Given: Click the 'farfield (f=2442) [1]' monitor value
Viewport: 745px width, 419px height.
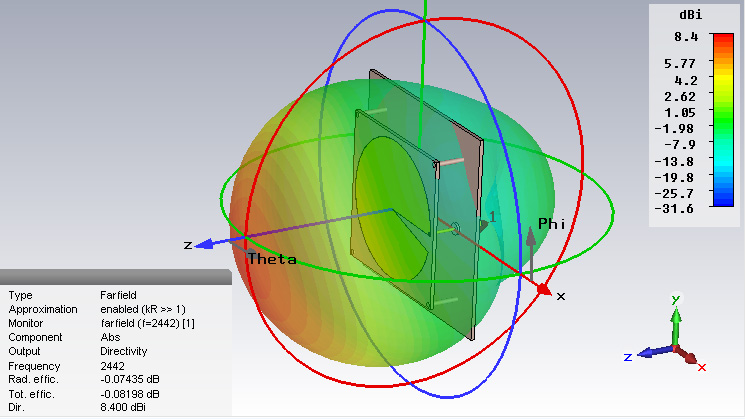Looking at the screenshot, I should pyautogui.click(x=148, y=324).
